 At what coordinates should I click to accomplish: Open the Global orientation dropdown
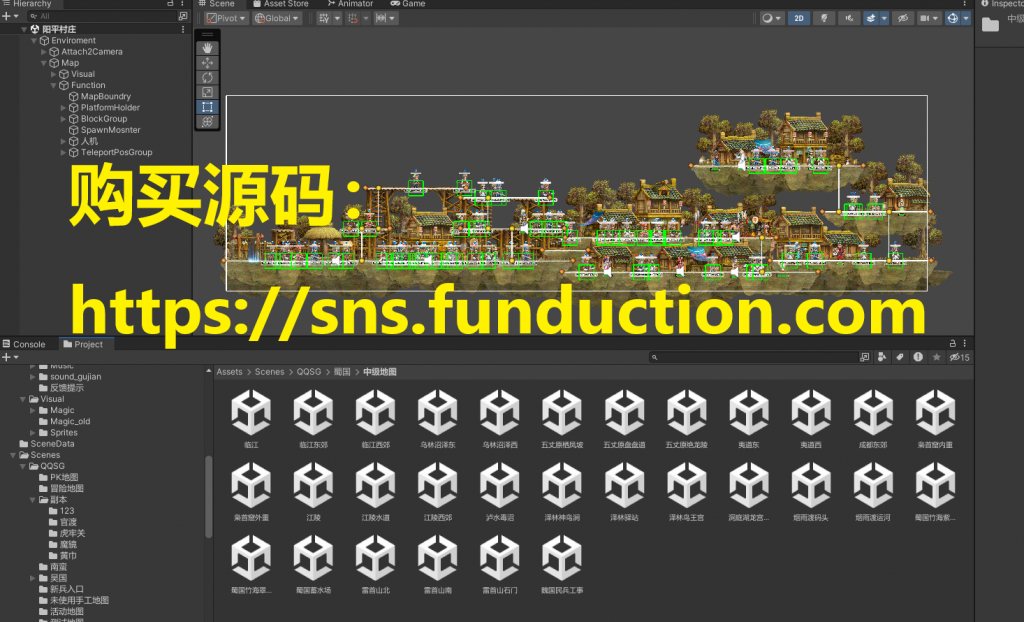click(277, 17)
